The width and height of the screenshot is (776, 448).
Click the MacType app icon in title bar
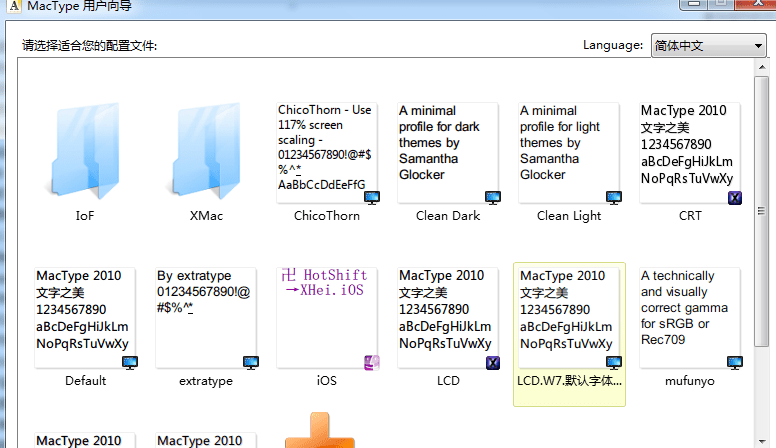[14, 6]
